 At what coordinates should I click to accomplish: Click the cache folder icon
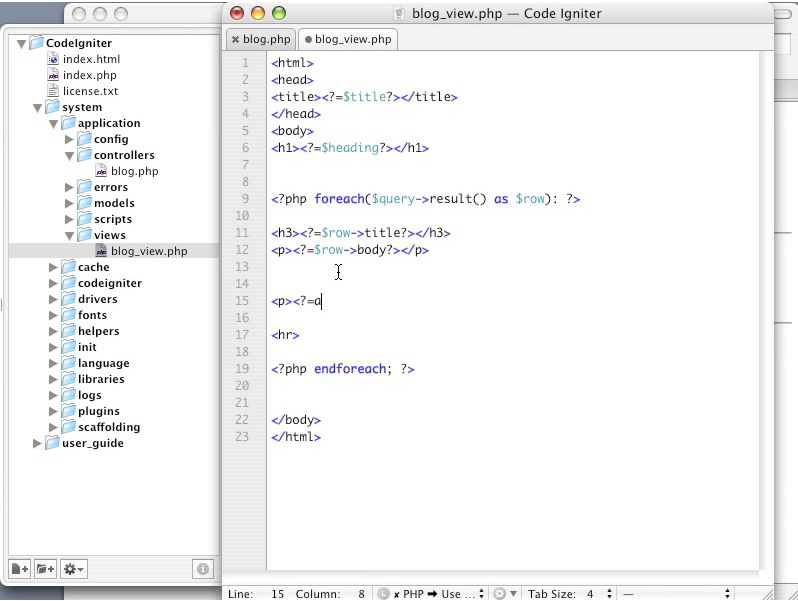click(x=68, y=267)
